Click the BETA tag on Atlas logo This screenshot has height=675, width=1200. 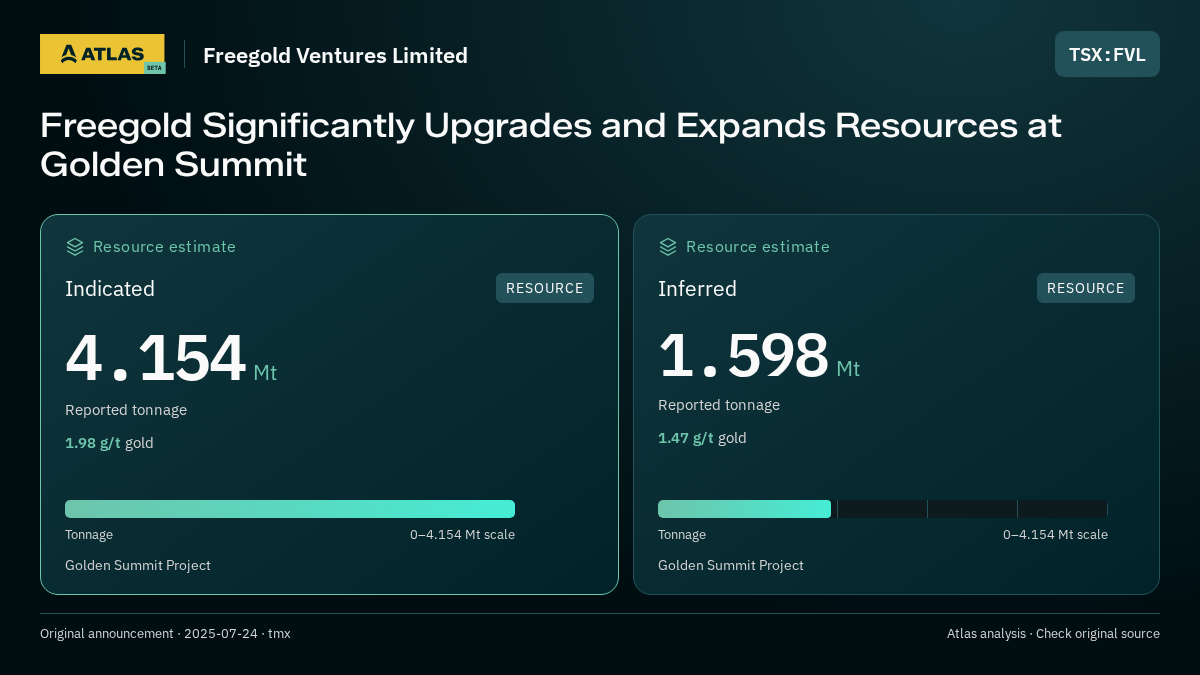coord(154,68)
